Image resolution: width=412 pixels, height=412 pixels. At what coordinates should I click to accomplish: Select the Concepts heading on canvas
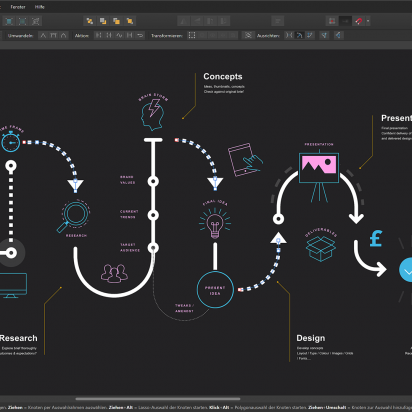click(223, 77)
